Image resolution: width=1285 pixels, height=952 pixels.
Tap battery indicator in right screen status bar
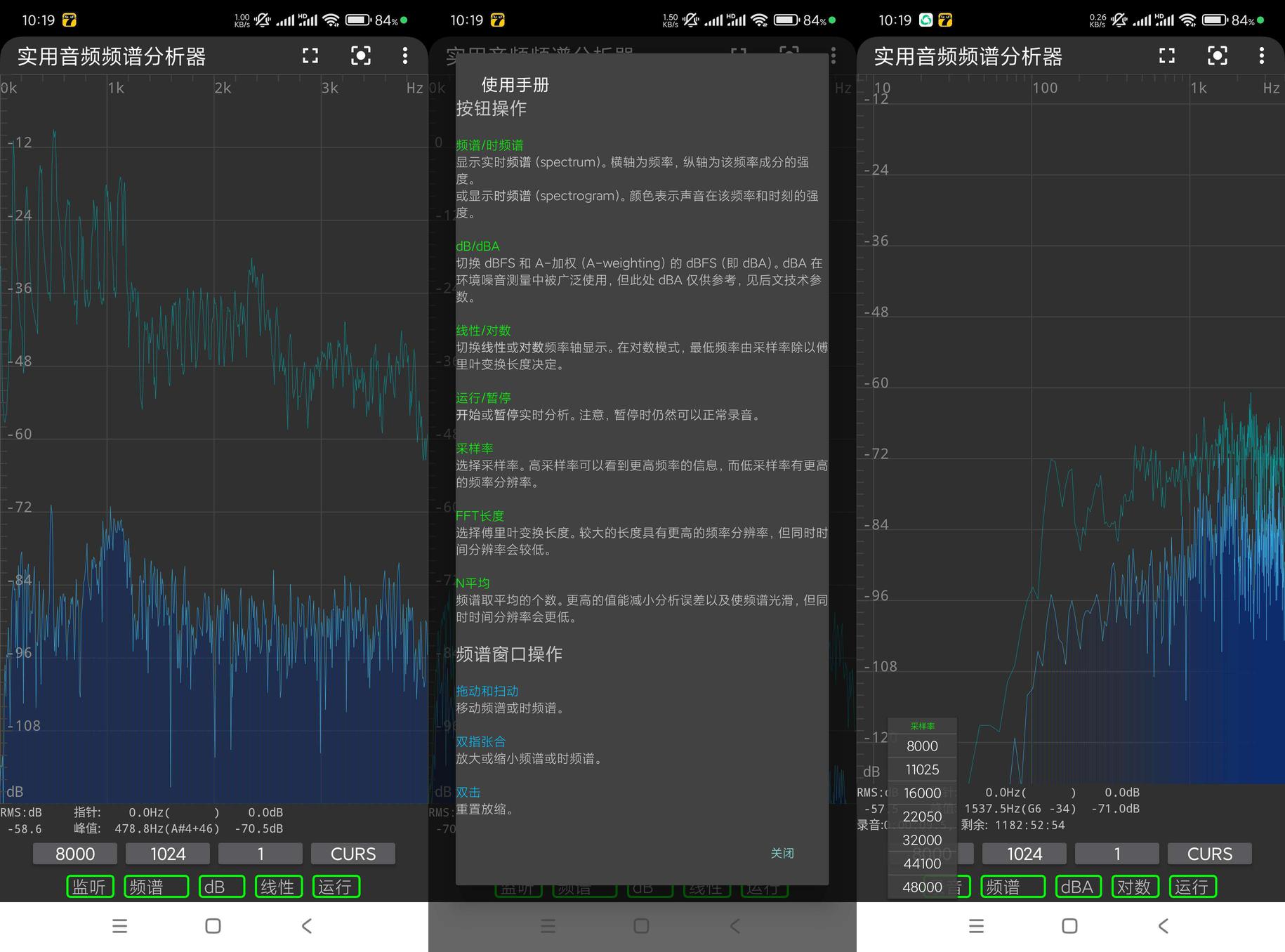1215,20
